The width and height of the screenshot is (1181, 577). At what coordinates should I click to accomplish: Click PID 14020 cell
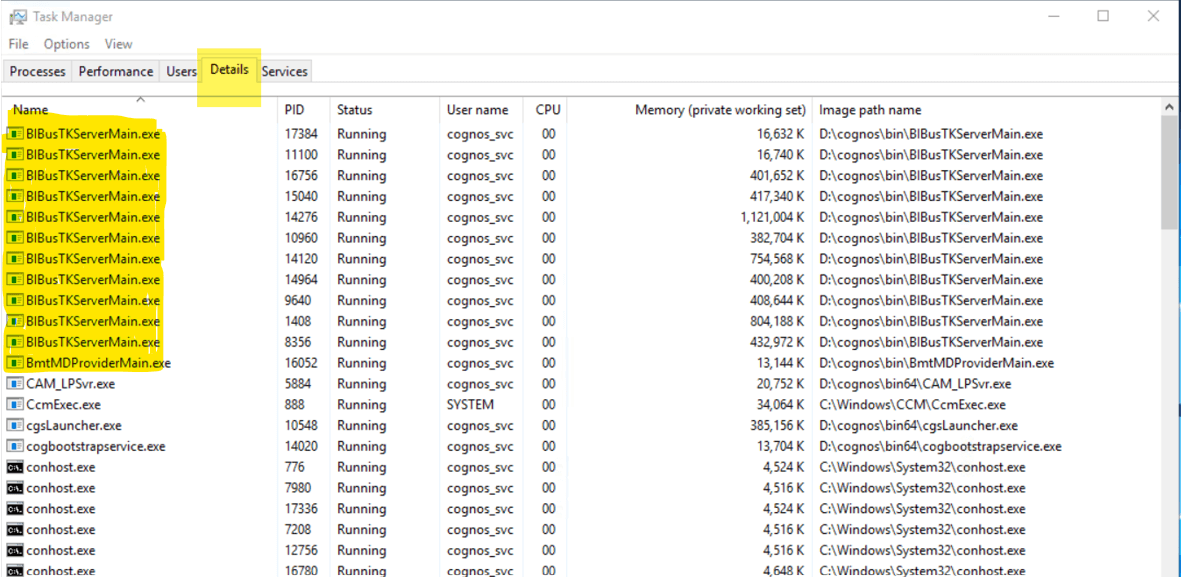301,446
